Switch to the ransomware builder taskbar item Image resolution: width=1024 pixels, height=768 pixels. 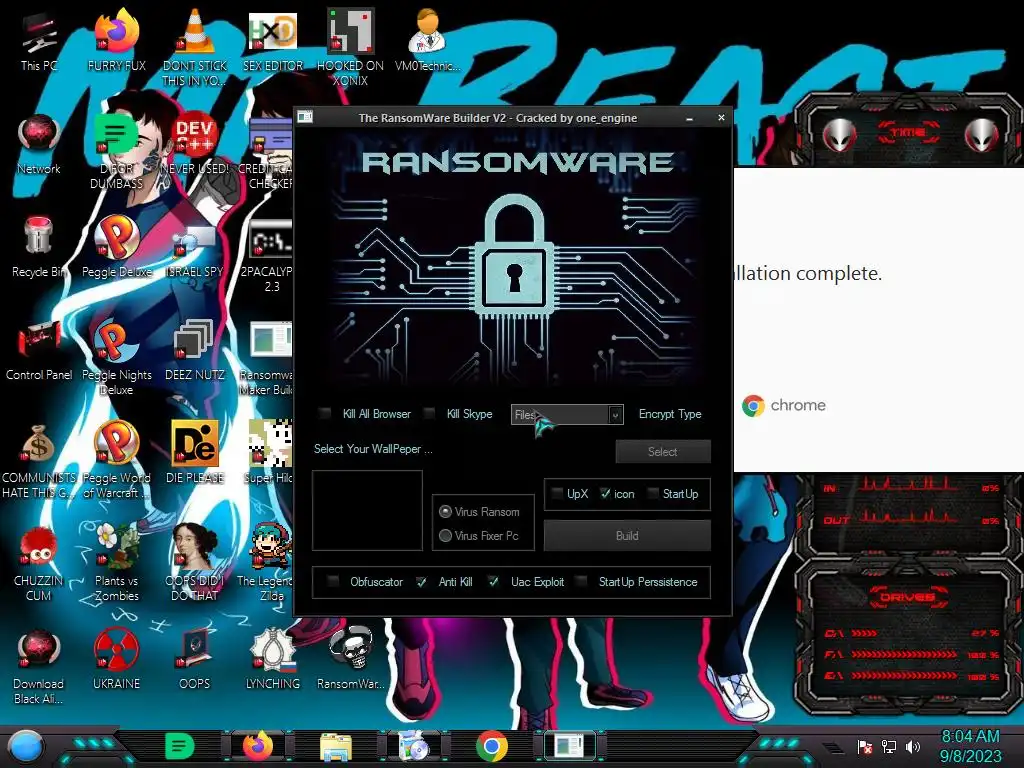(x=570, y=746)
